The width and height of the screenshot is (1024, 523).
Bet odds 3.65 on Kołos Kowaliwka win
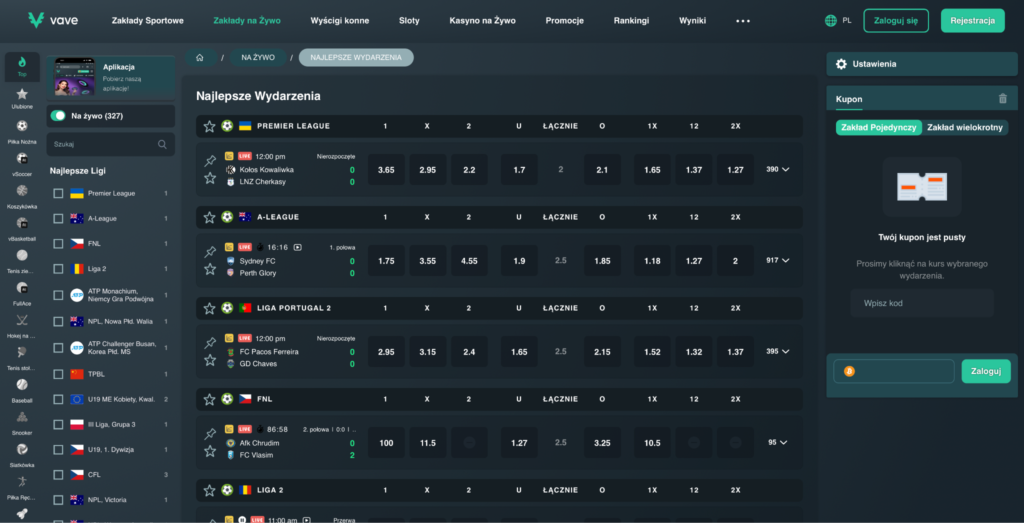point(386,169)
